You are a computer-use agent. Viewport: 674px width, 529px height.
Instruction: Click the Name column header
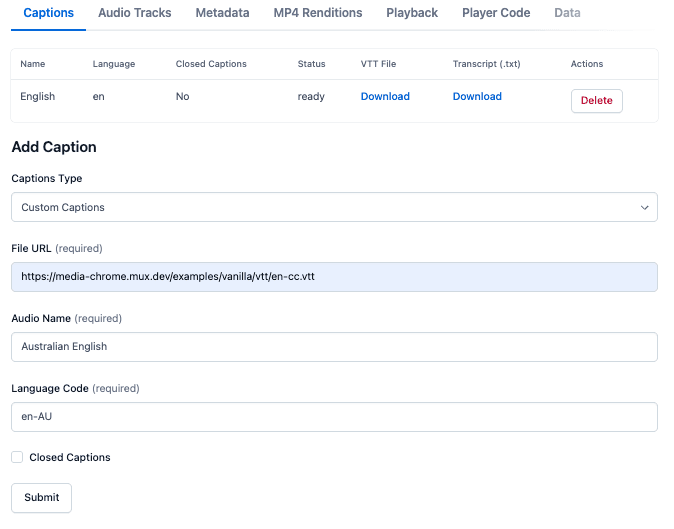33,64
